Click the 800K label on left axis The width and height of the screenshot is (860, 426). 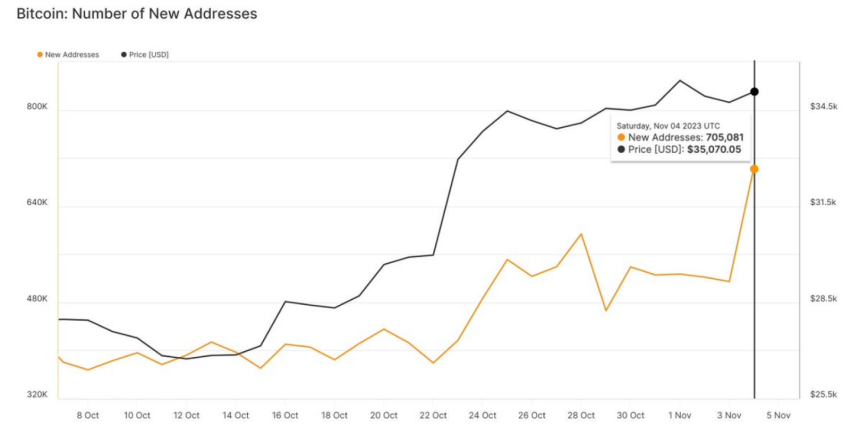tap(36, 106)
